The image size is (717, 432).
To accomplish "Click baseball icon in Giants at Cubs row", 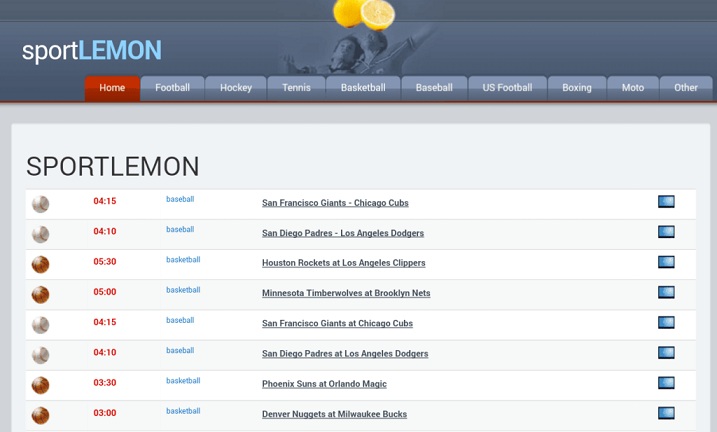I will pyautogui.click(x=40, y=325).
